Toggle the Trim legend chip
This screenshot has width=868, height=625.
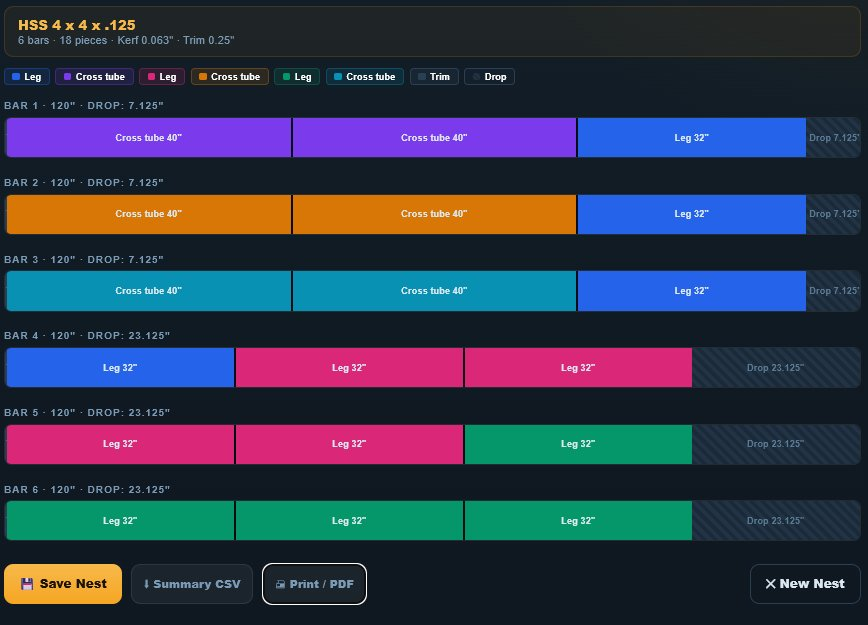point(434,76)
